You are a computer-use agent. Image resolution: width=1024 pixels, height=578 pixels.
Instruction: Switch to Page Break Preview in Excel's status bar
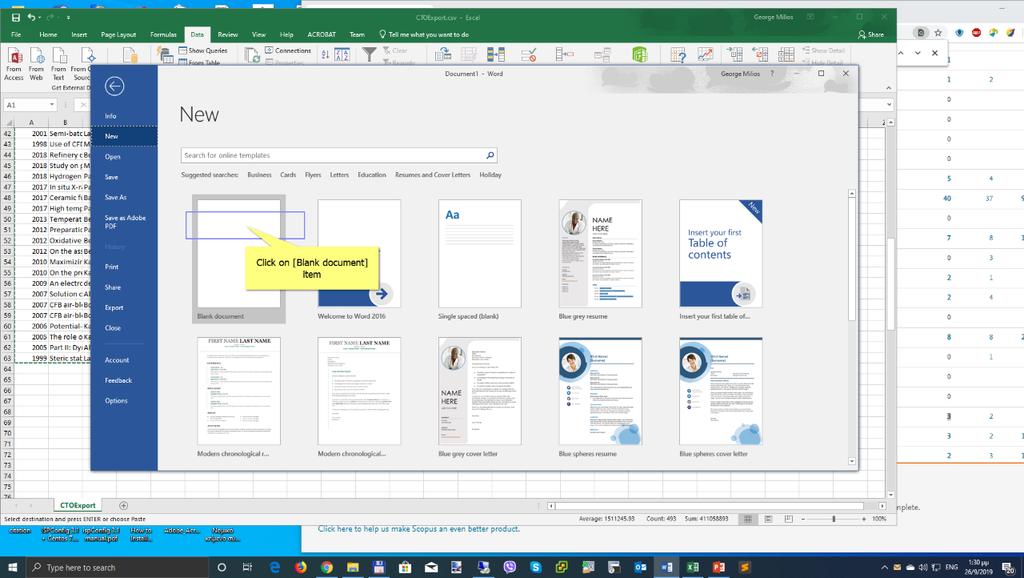[x=788, y=519]
